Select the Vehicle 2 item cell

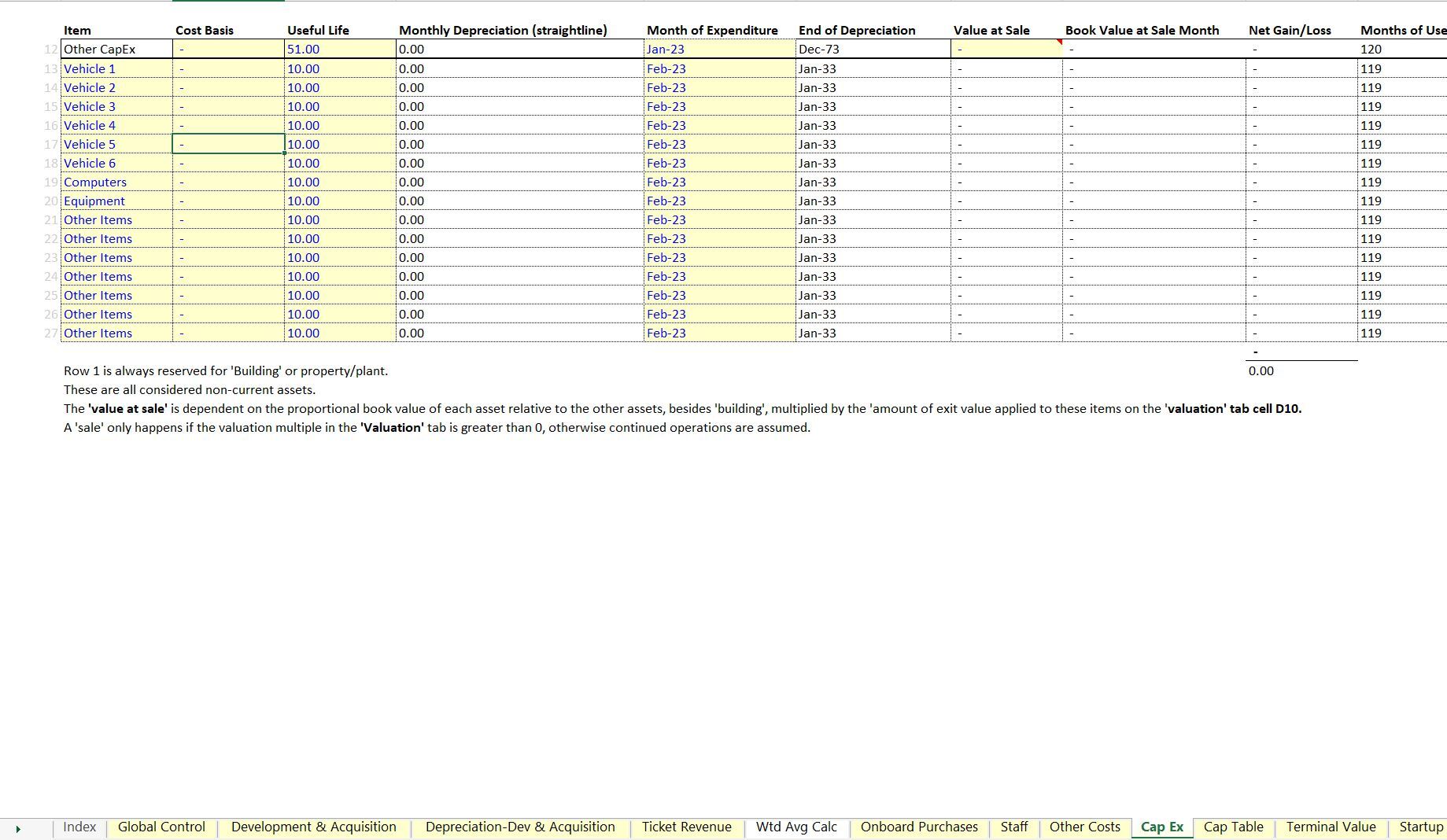[x=116, y=87]
